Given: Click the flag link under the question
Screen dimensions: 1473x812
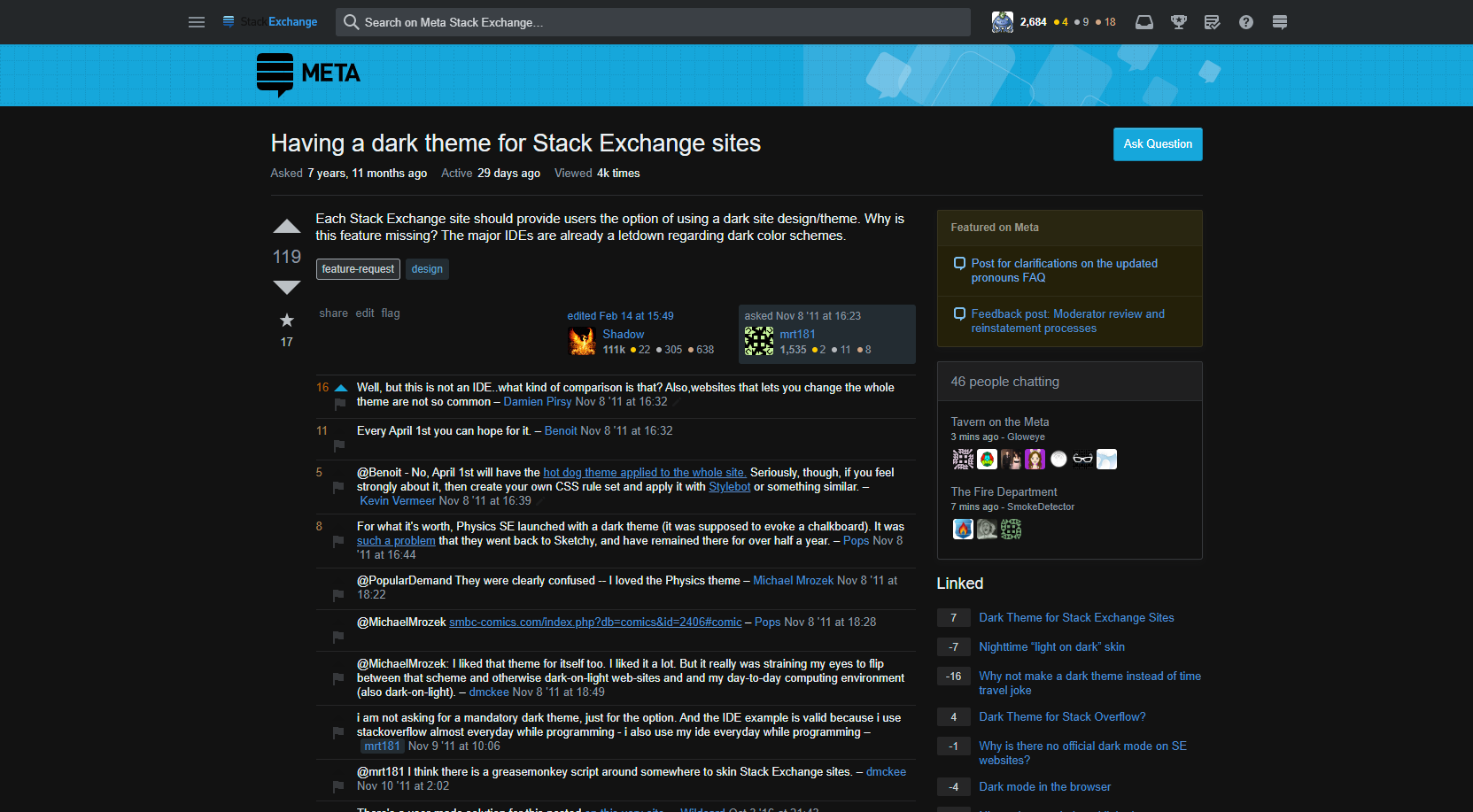Looking at the screenshot, I should [391, 313].
